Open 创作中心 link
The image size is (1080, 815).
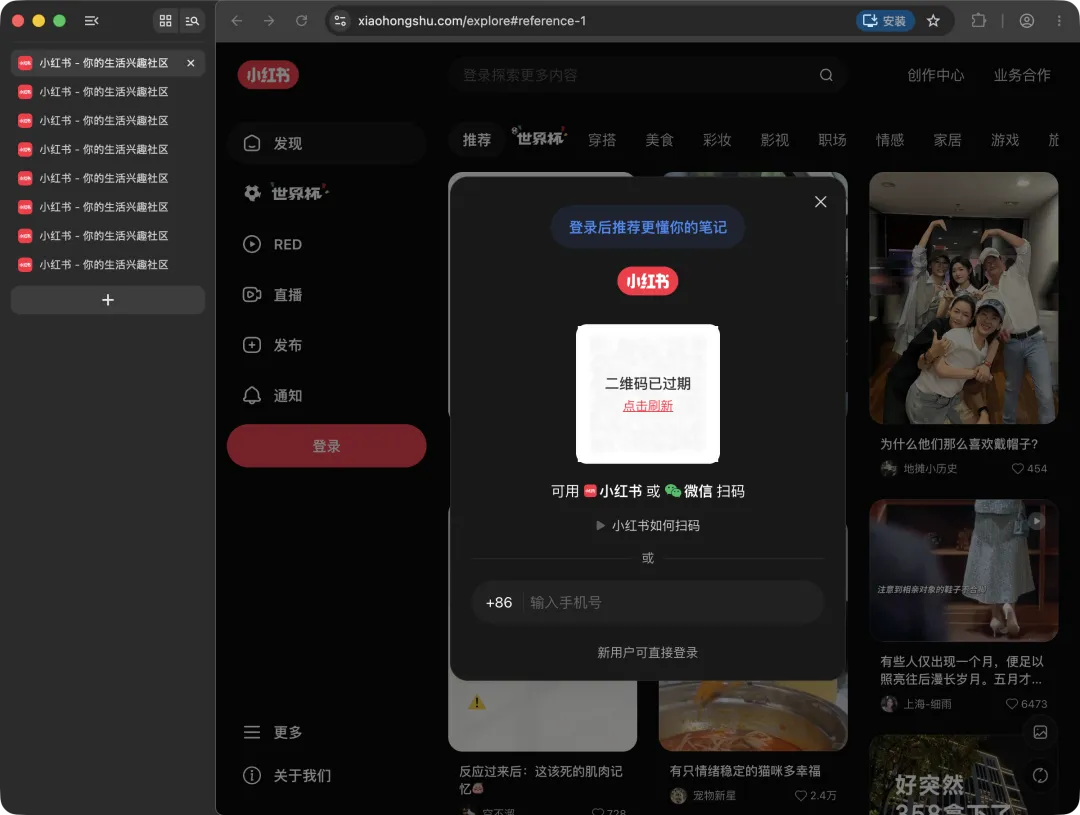(x=935, y=75)
